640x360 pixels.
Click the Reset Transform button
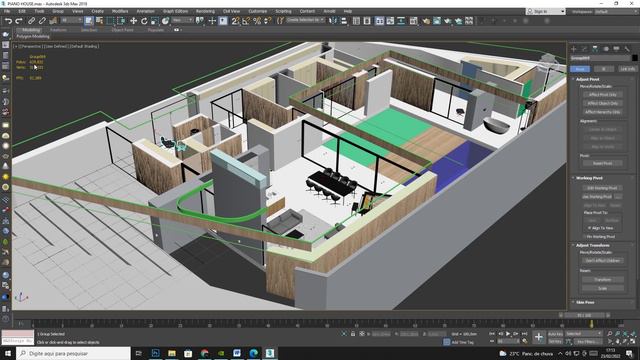pyautogui.click(x=602, y=280)
